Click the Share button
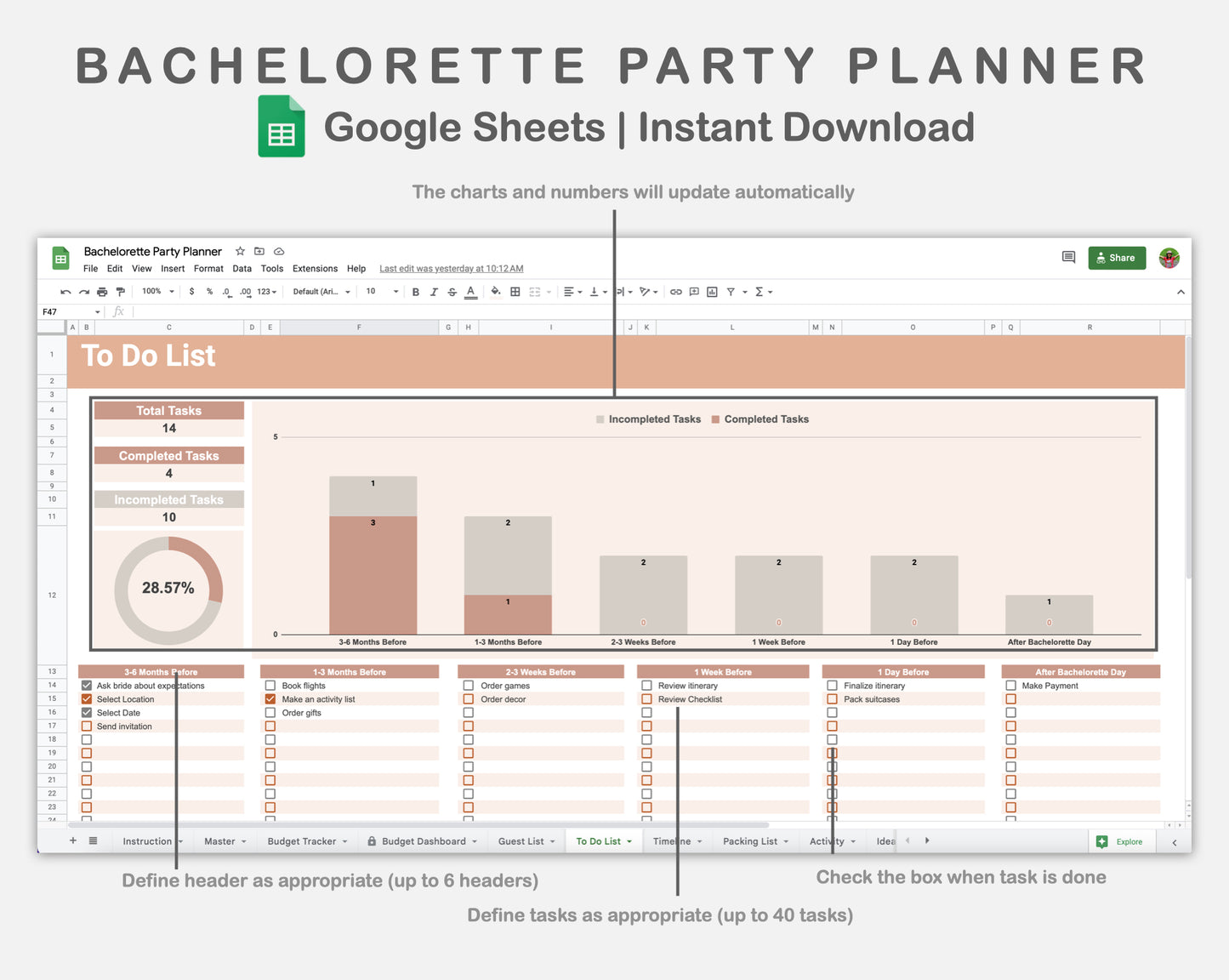1229x980 pixels. (x=1117, y=258)
